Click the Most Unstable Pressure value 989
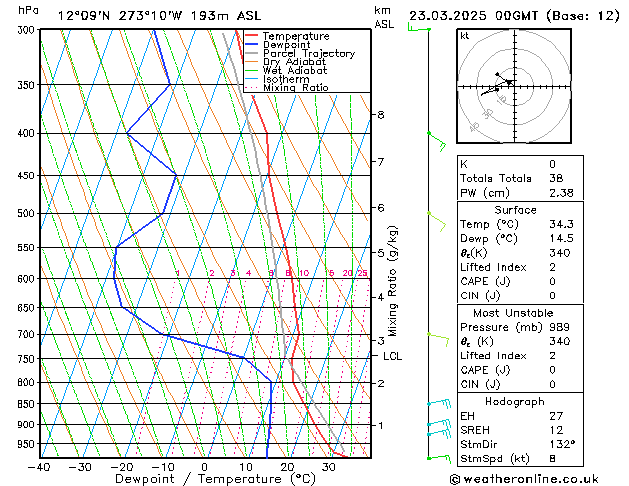The height and width of the screenshot is (486, 629). [560, 327]
